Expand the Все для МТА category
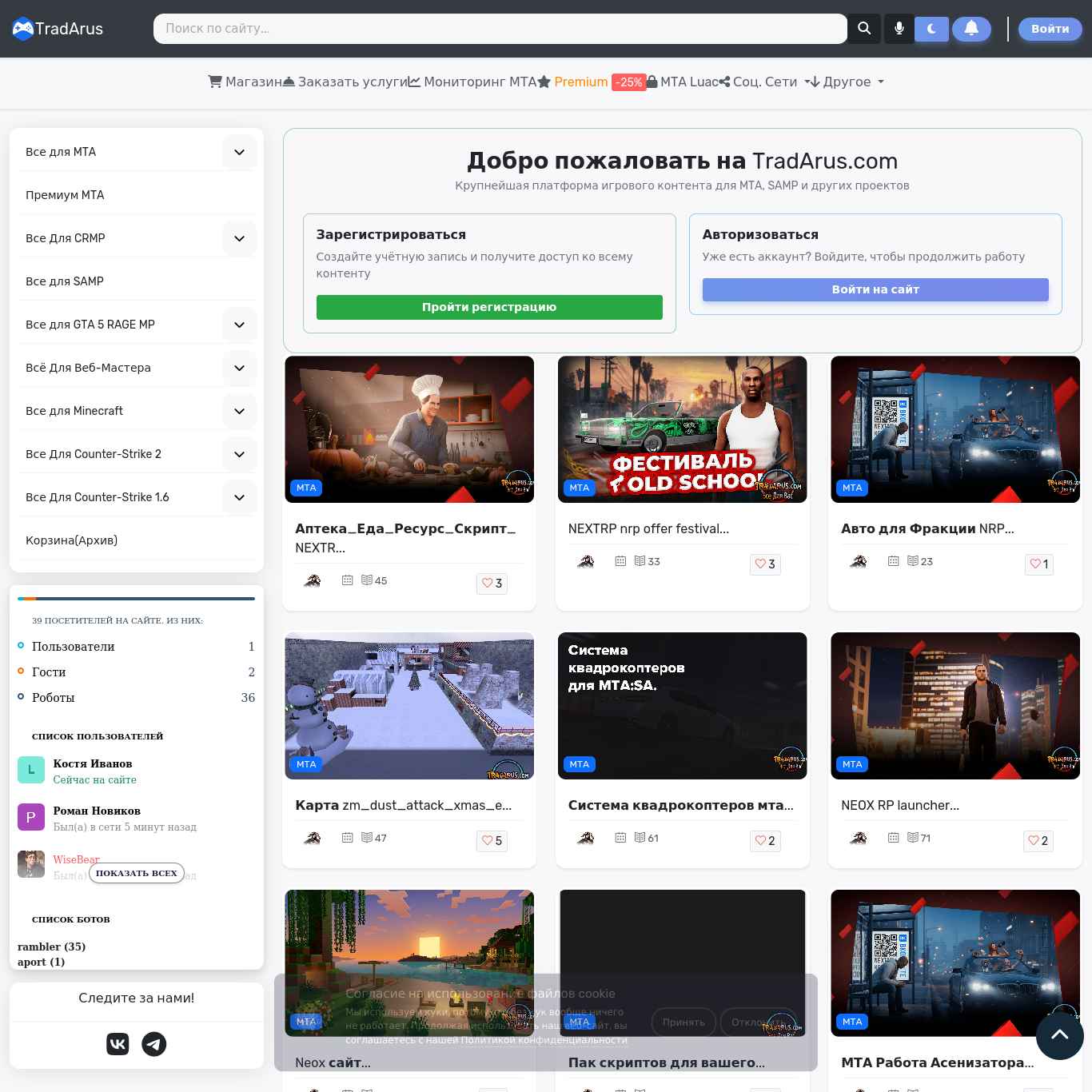 click(239, 152)
